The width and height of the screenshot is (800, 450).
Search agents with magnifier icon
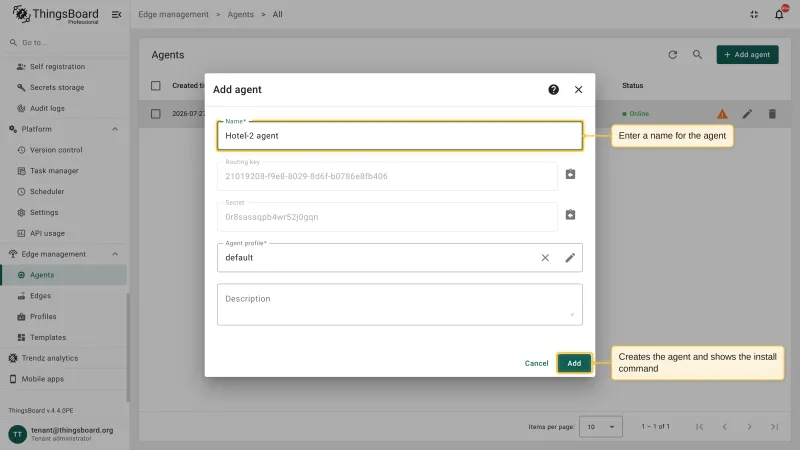click(x=697, y=55)
